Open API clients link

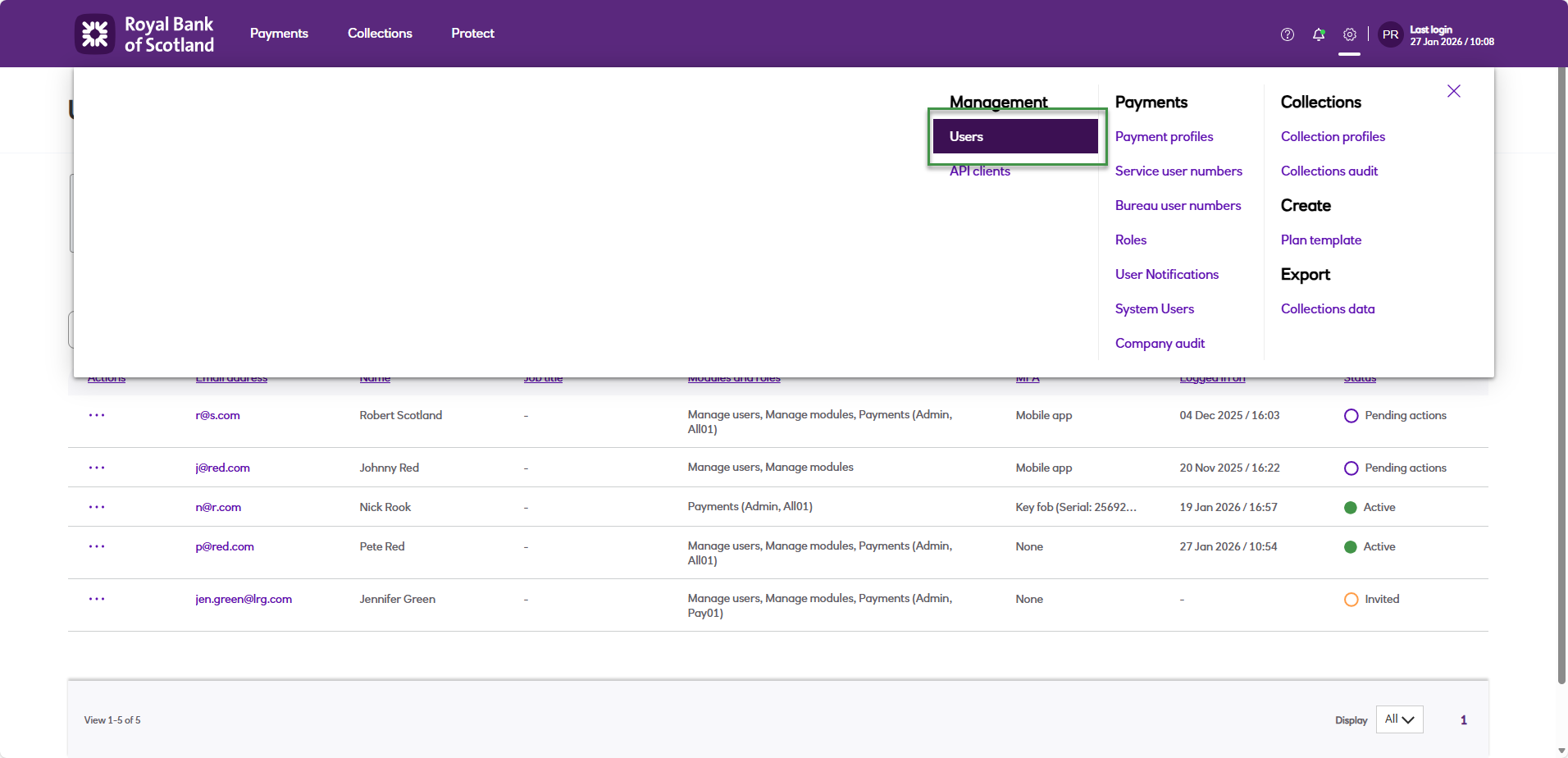pyautogui.click(x=980, y=171)
